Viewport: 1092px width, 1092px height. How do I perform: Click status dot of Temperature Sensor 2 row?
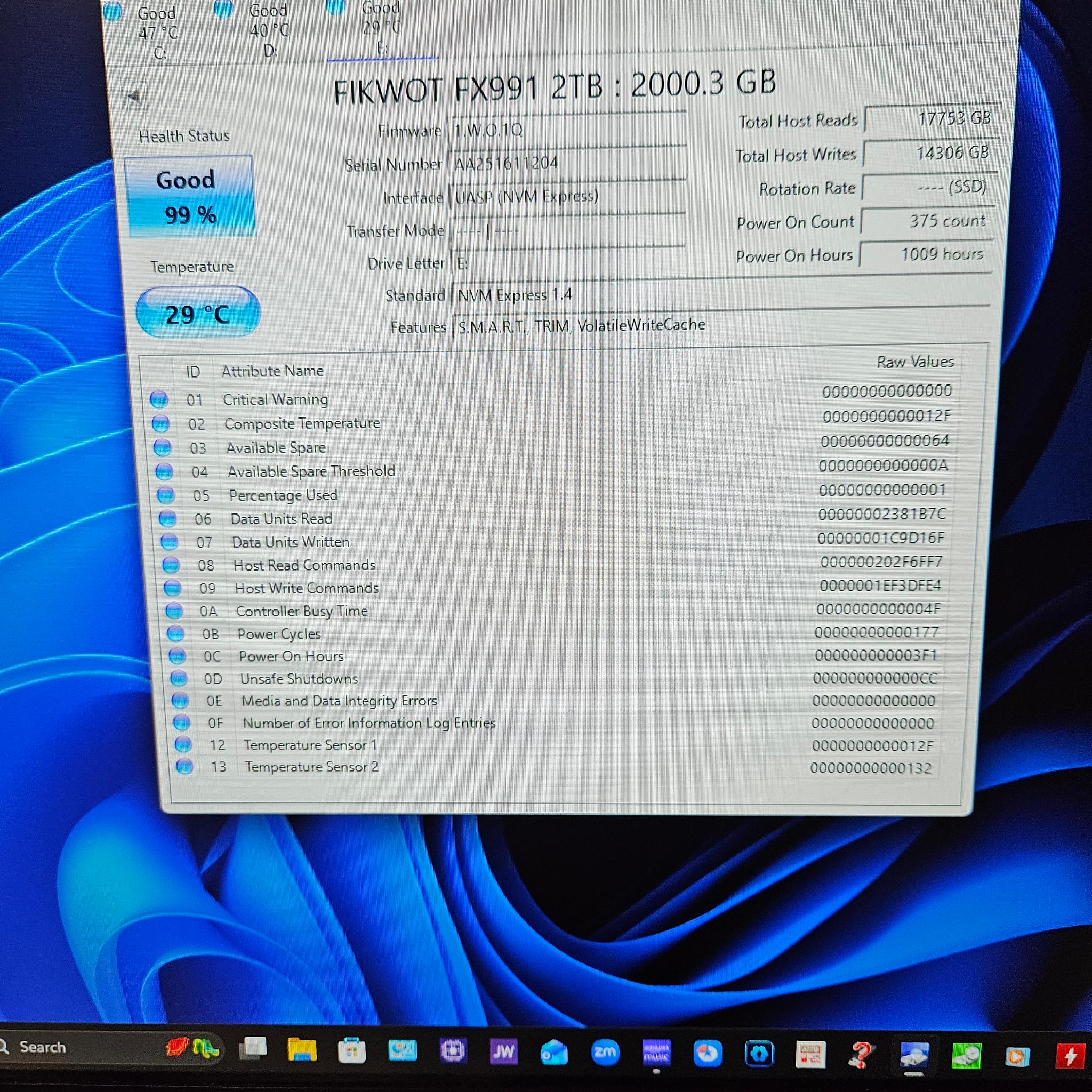click(184, 766)
